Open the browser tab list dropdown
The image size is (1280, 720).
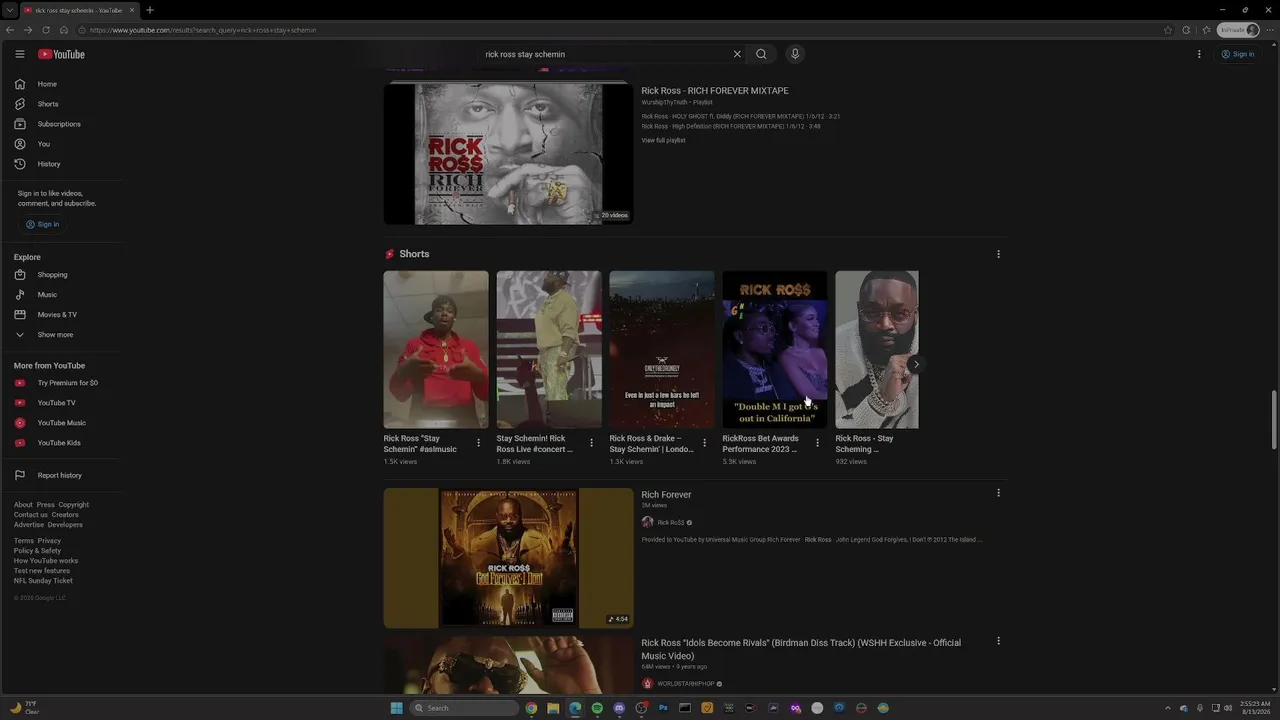click(10, 10)
